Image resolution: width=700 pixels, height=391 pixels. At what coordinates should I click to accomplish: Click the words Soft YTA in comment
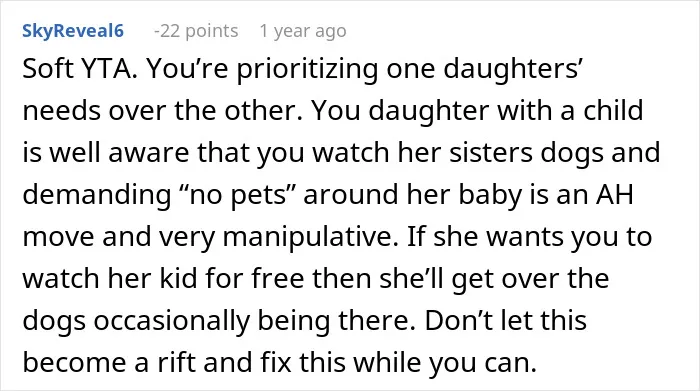[78, 69]
